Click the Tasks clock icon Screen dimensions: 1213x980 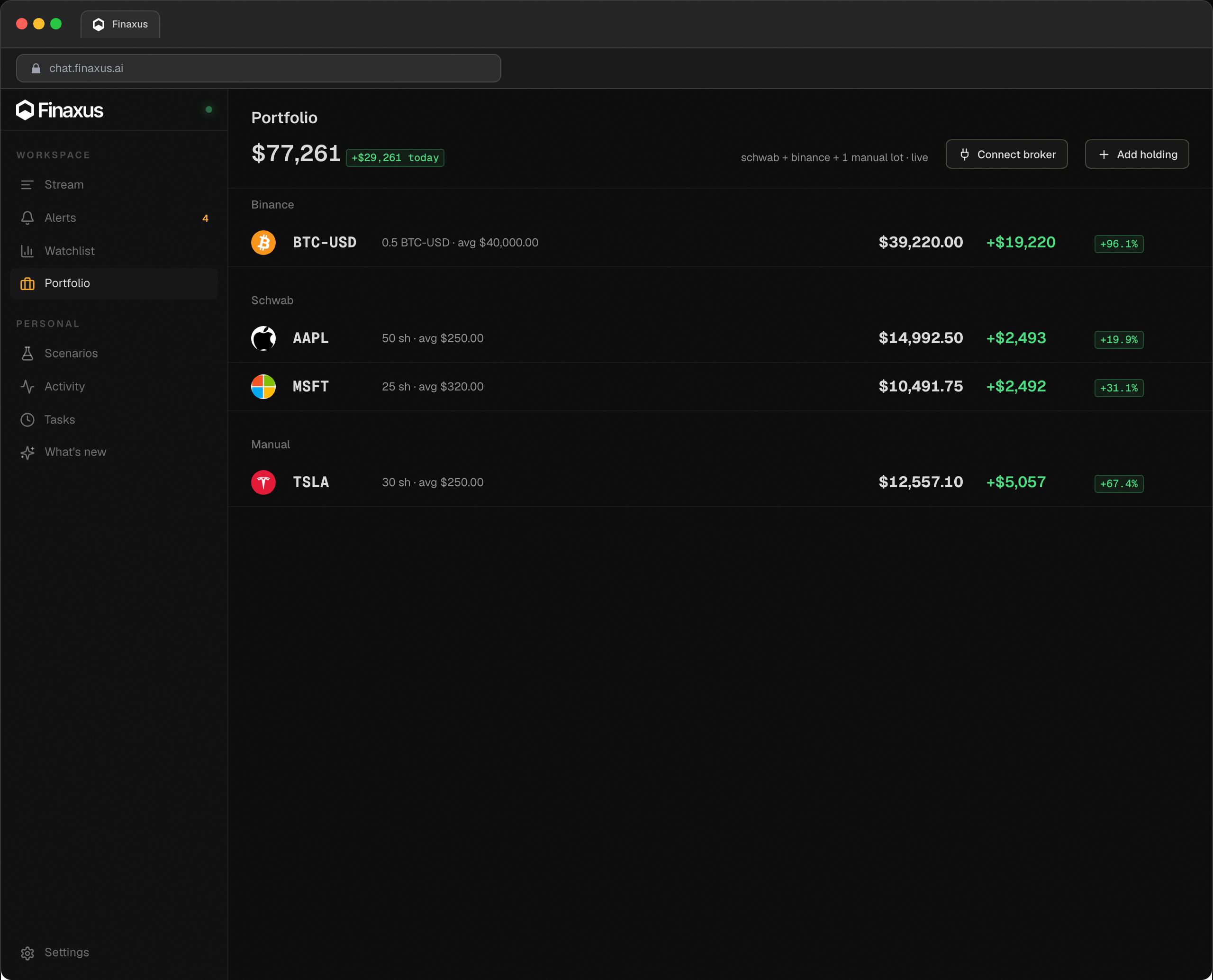tap(27, 419)
